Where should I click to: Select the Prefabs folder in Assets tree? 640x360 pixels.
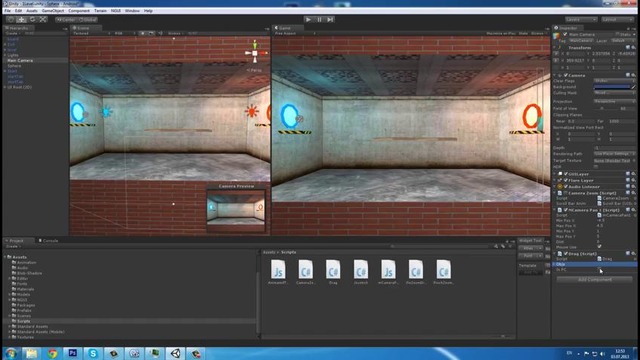pyautogui.click(x=24, y=311)
